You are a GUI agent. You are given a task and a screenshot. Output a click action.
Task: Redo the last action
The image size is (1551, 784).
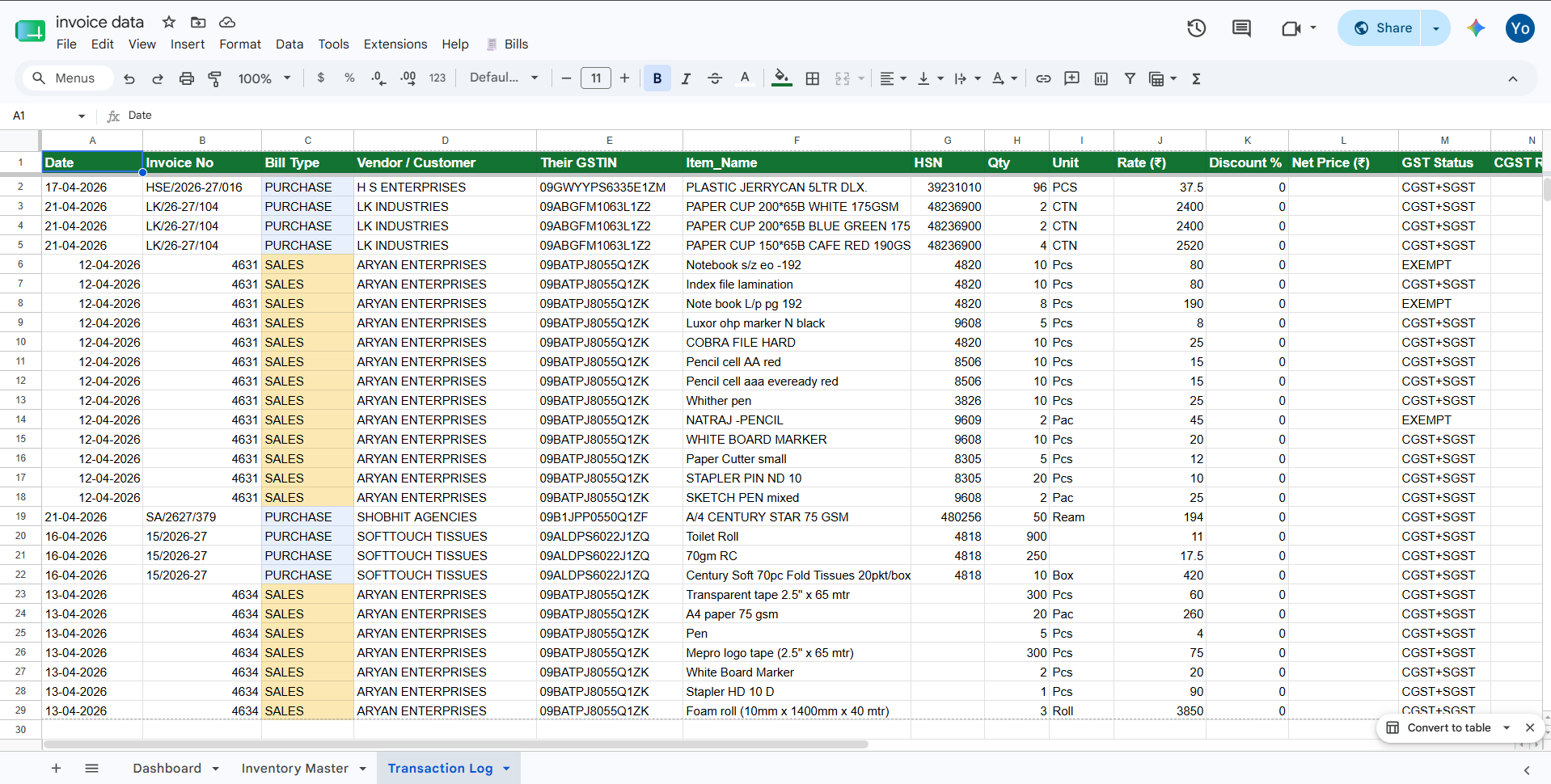(158, 78)
